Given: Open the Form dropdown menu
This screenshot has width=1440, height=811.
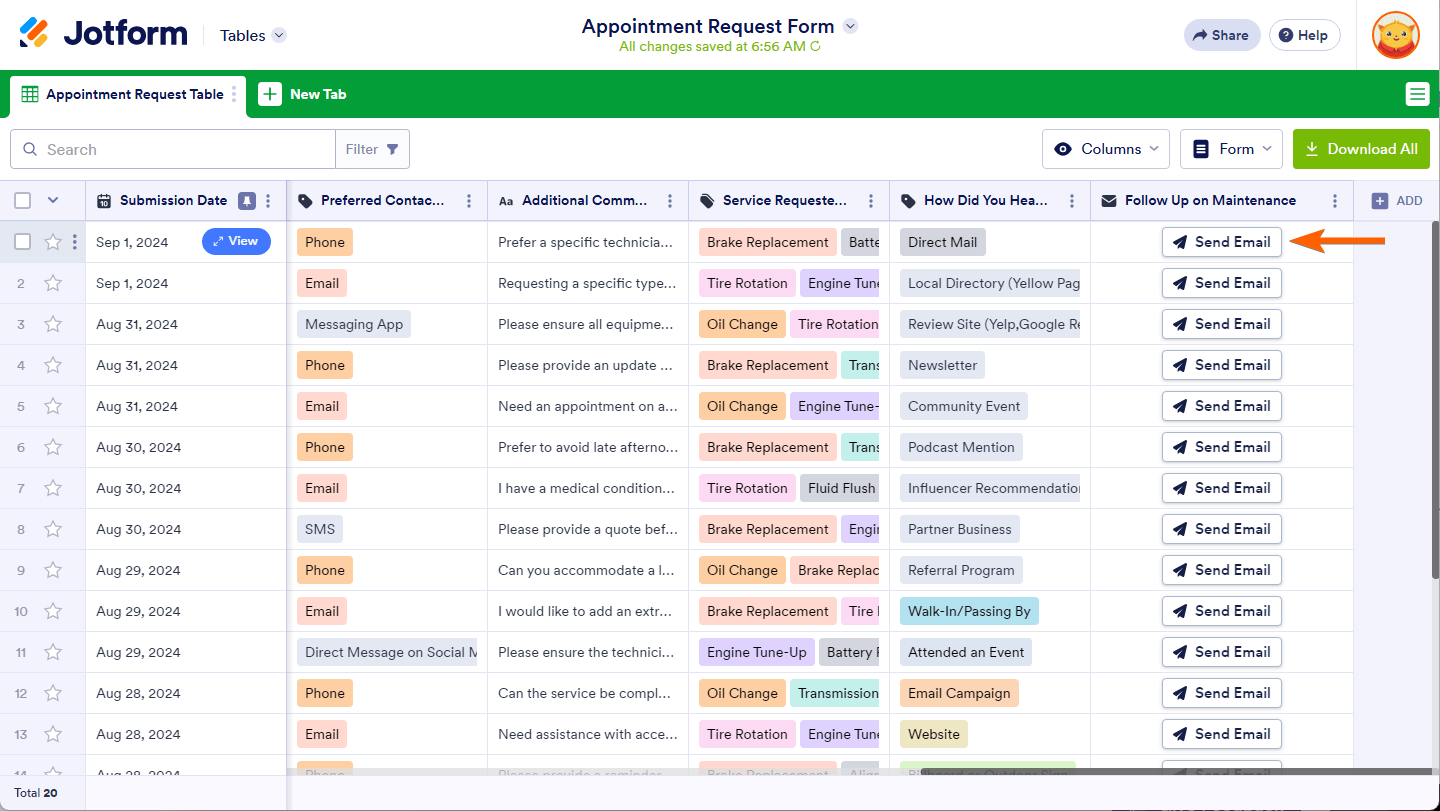Looking at the screenshot, I should pyautogui.click(x=1231, y=149).
